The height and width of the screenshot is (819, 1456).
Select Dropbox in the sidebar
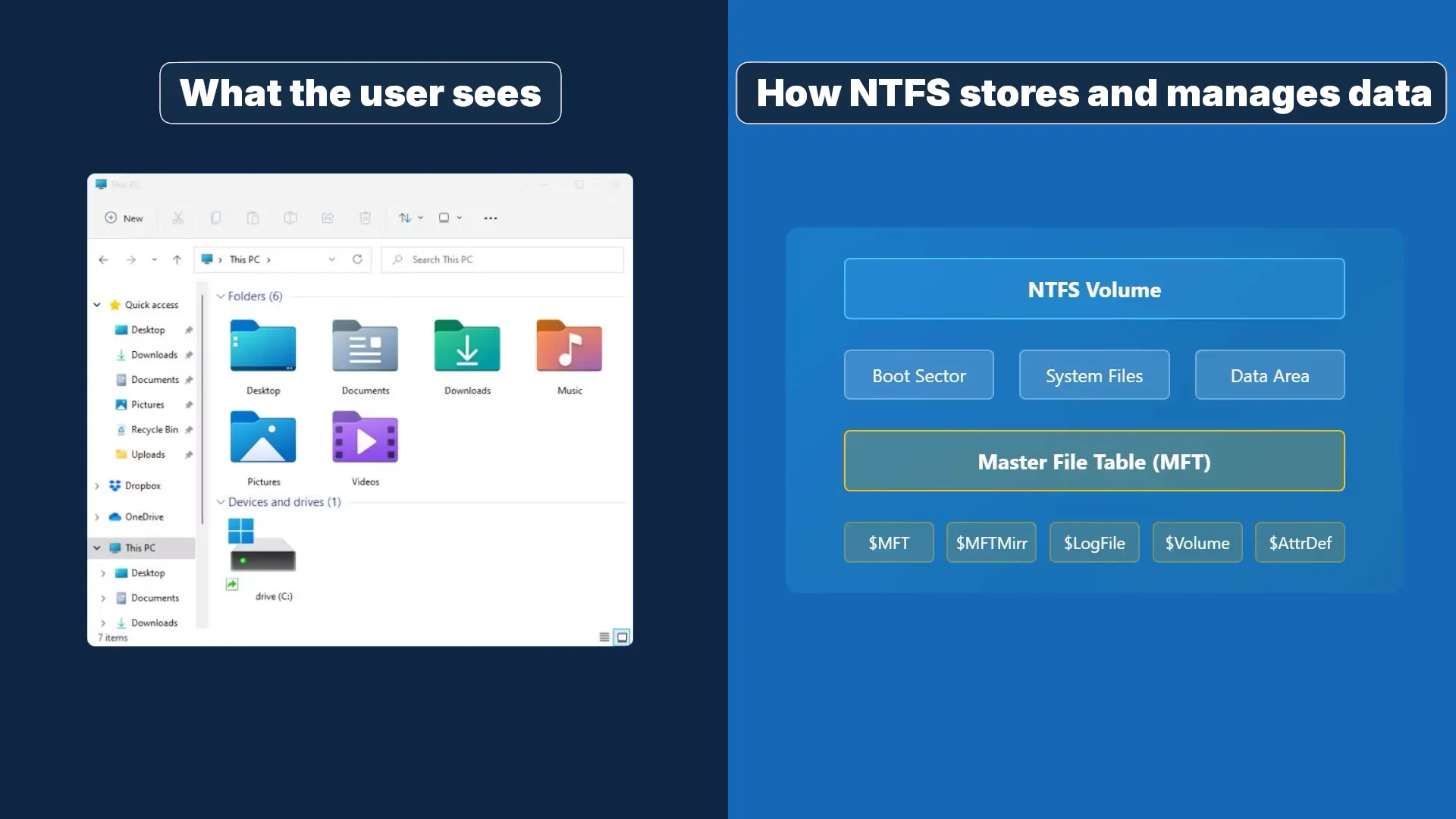pos(143,485)
